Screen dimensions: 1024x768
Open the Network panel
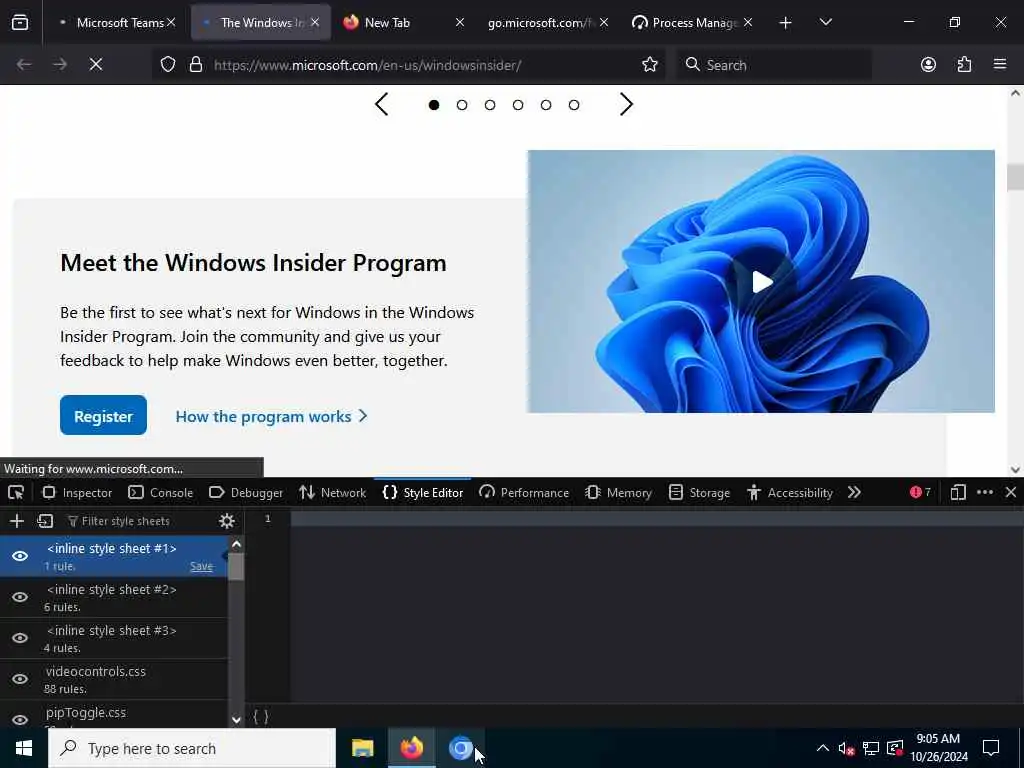pos(332,492)
